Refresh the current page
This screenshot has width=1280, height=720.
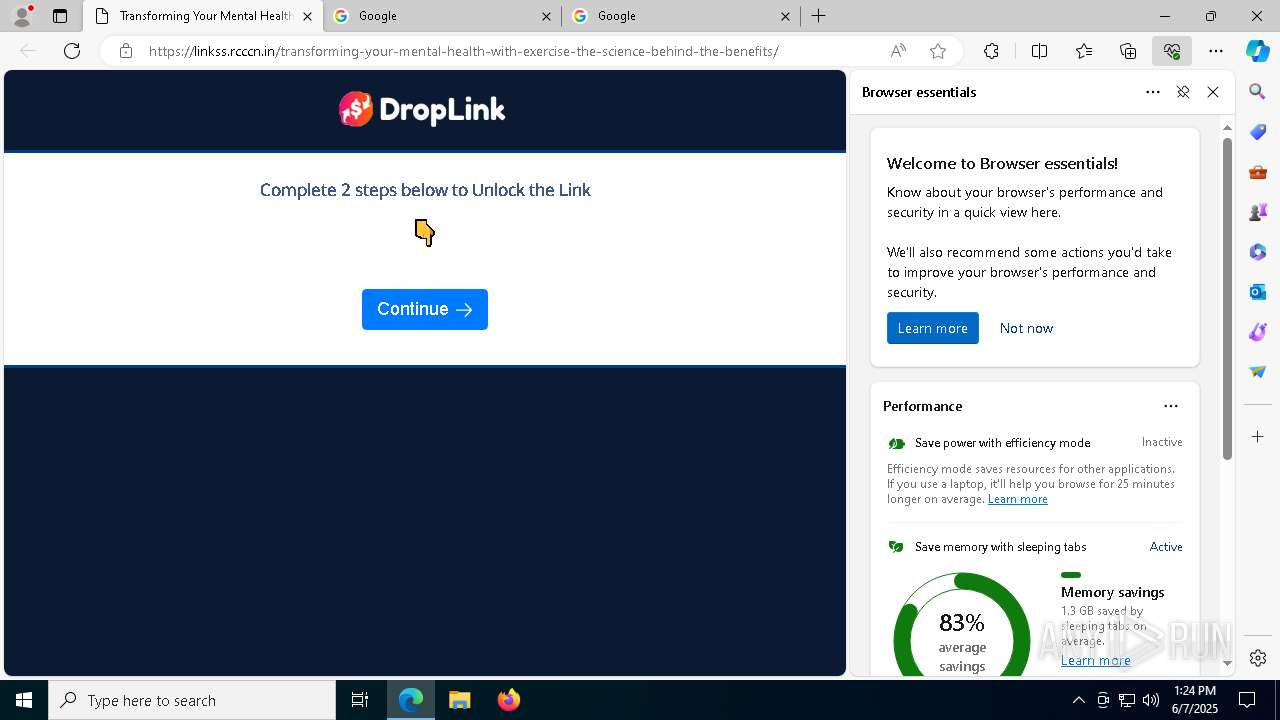pos(72,51)
